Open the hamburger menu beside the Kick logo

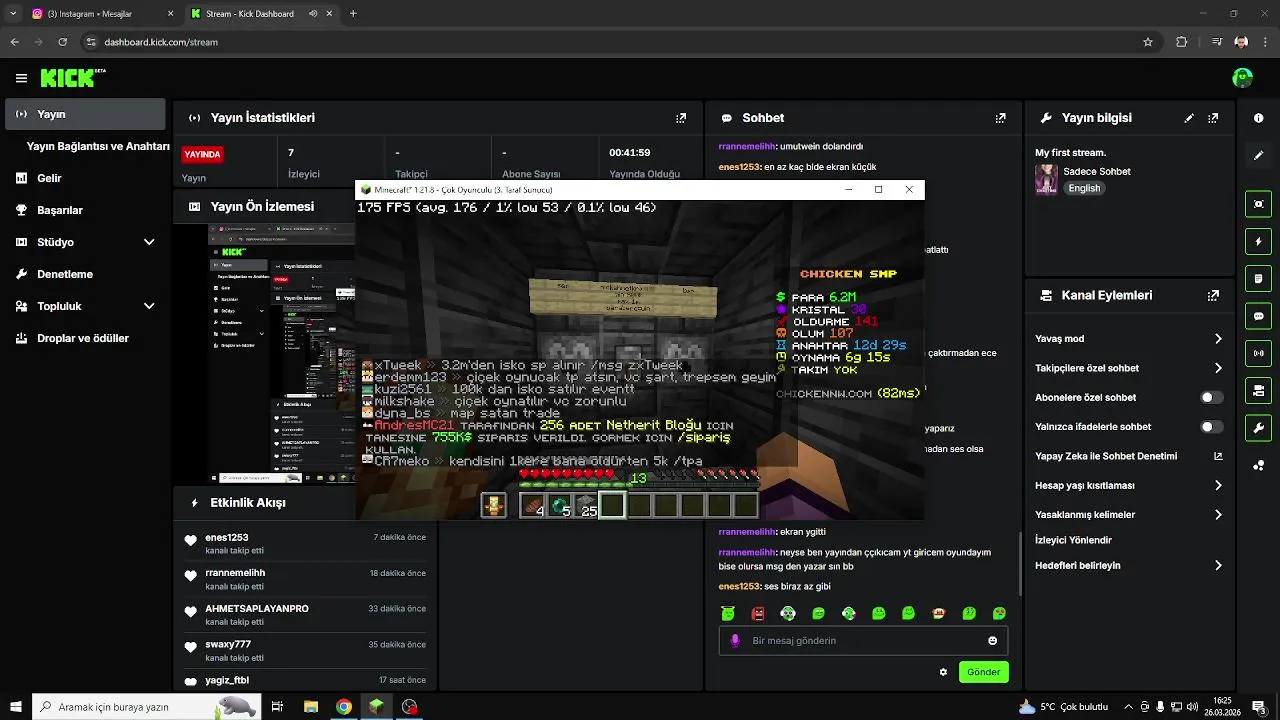[x=21, y=78]
